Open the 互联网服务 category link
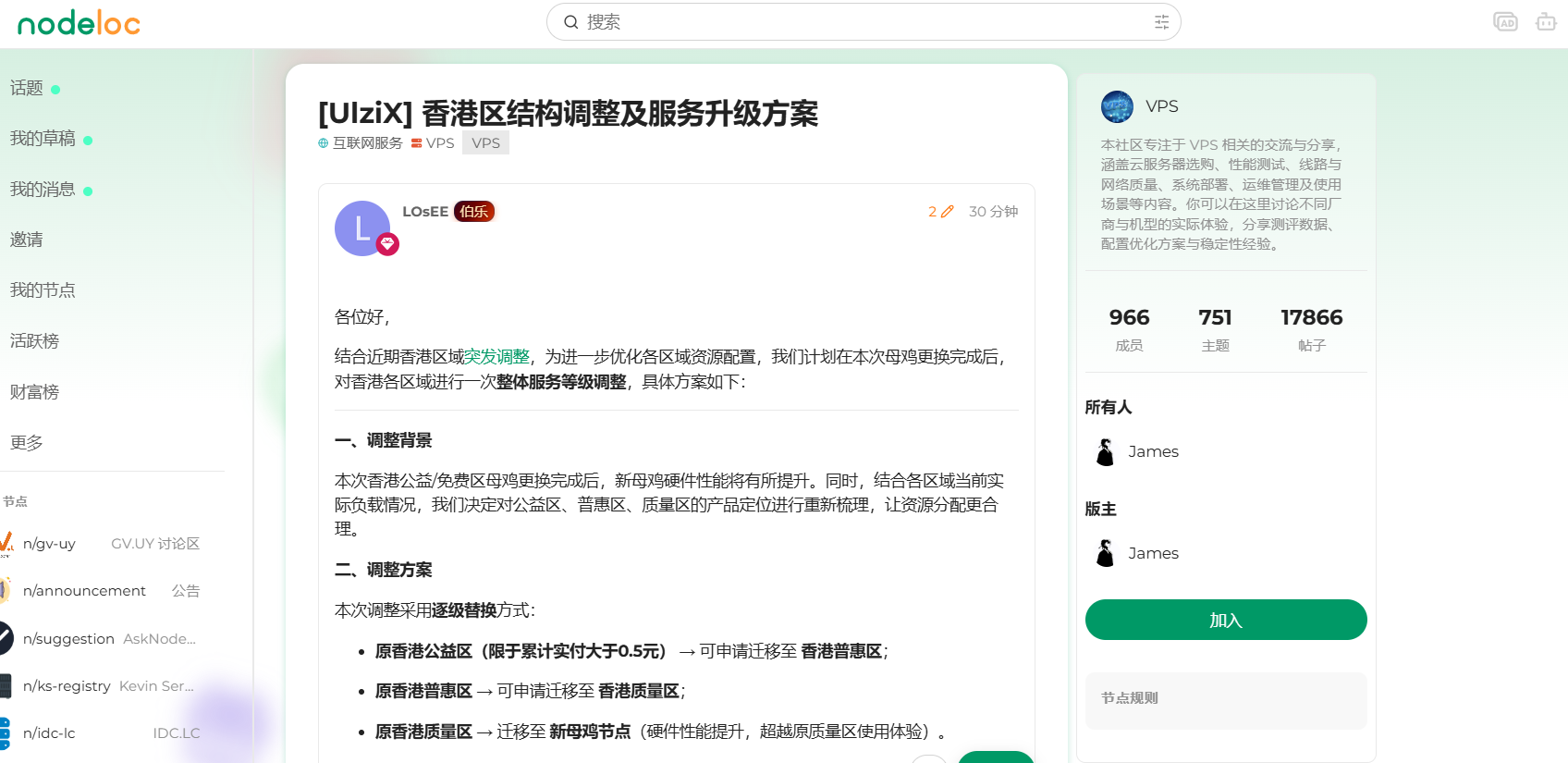This screenshot has width=1568, height=763. [x=368, y=143]
